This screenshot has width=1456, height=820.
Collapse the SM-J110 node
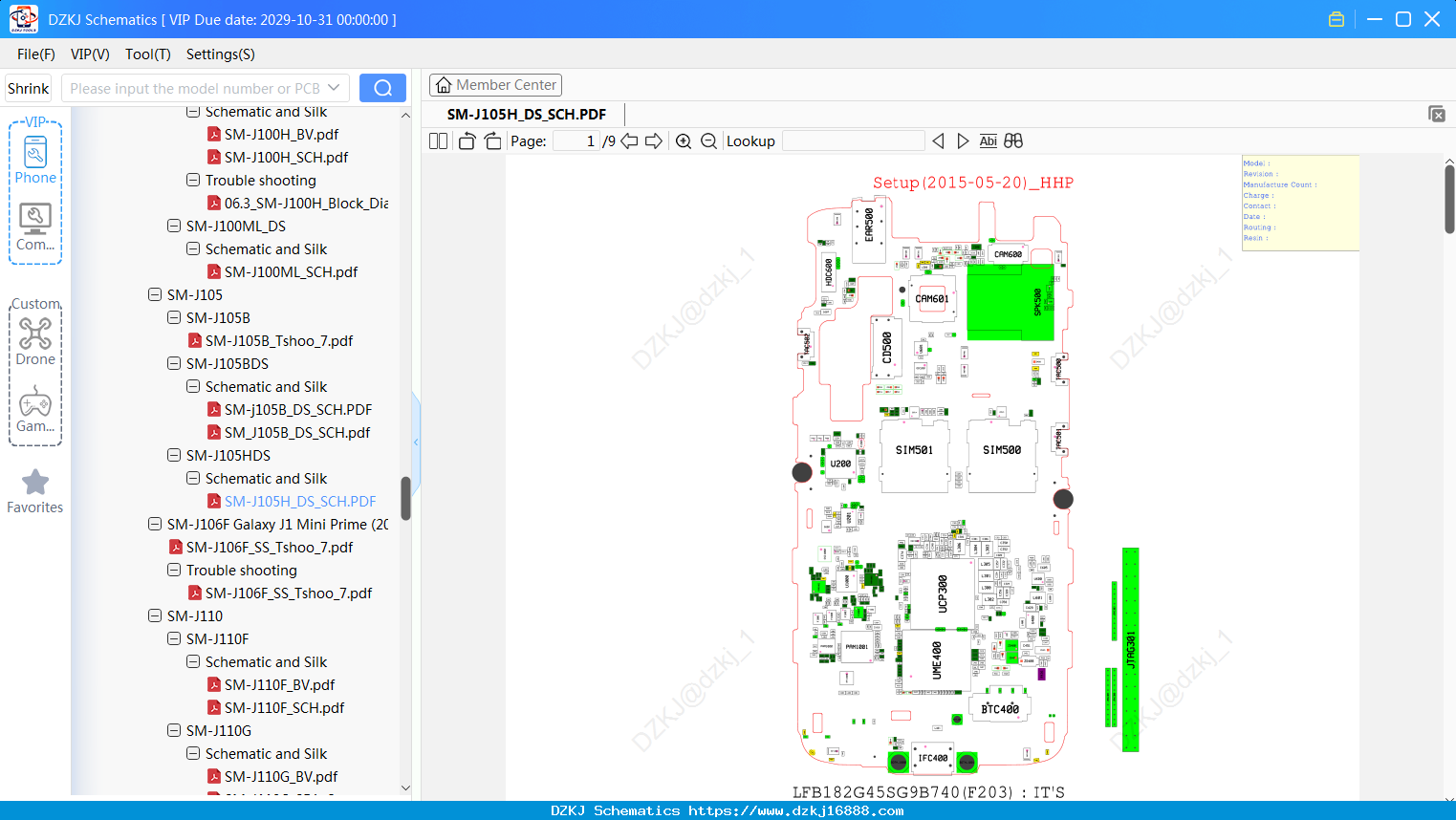[155, 616]
